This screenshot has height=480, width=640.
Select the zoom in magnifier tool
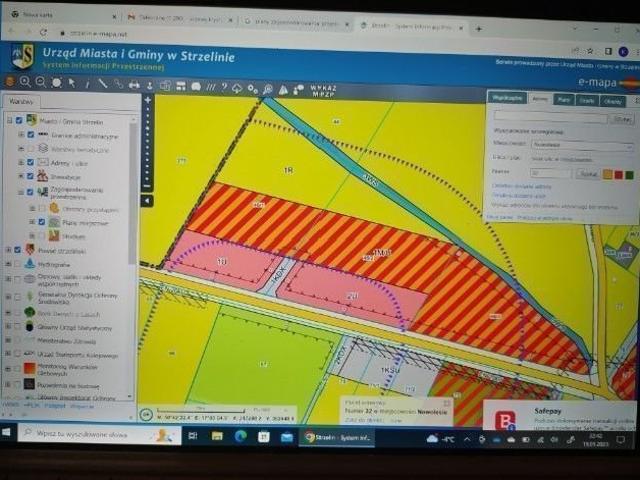[26, 82]
